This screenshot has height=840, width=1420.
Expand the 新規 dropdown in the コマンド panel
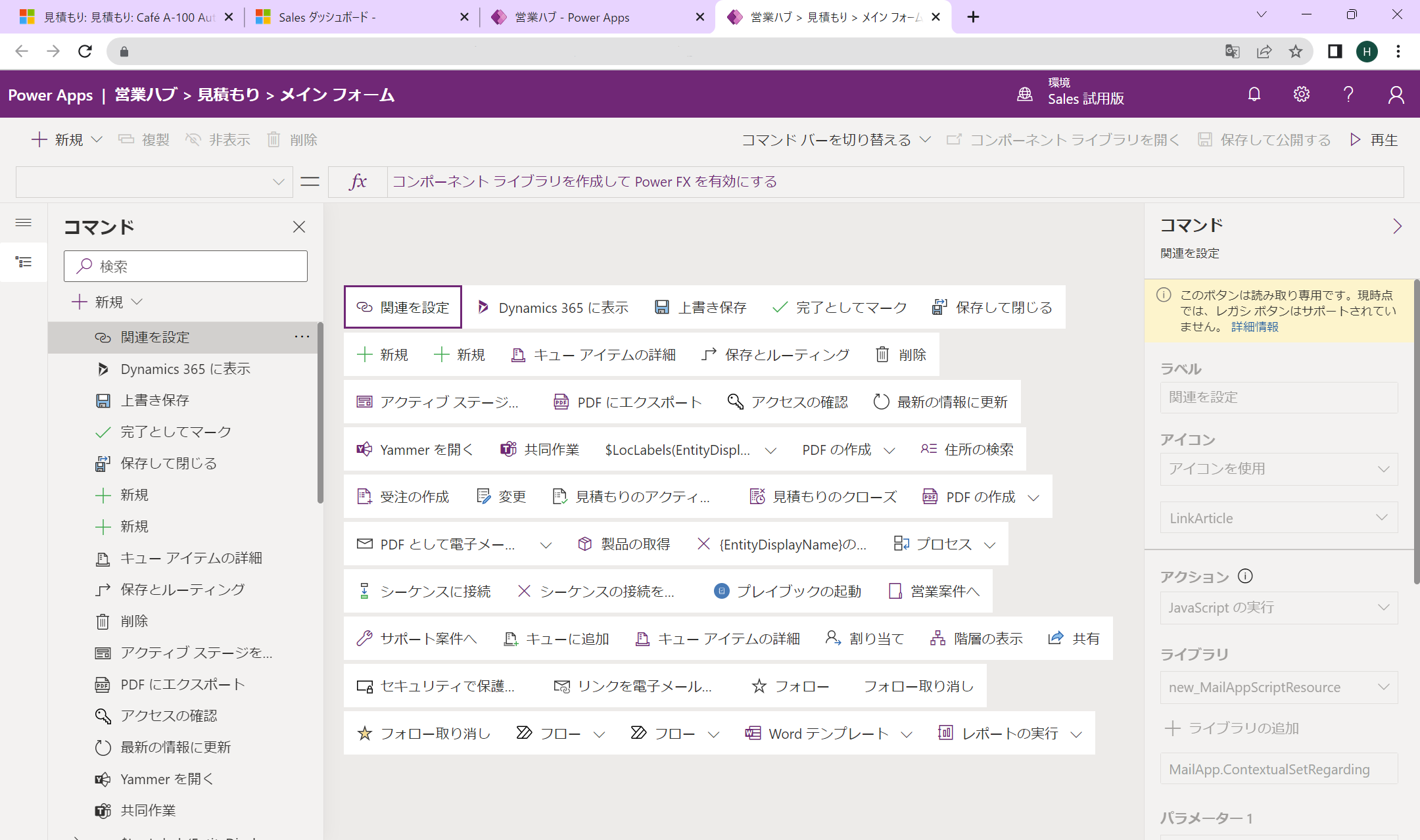pos(137,302)
